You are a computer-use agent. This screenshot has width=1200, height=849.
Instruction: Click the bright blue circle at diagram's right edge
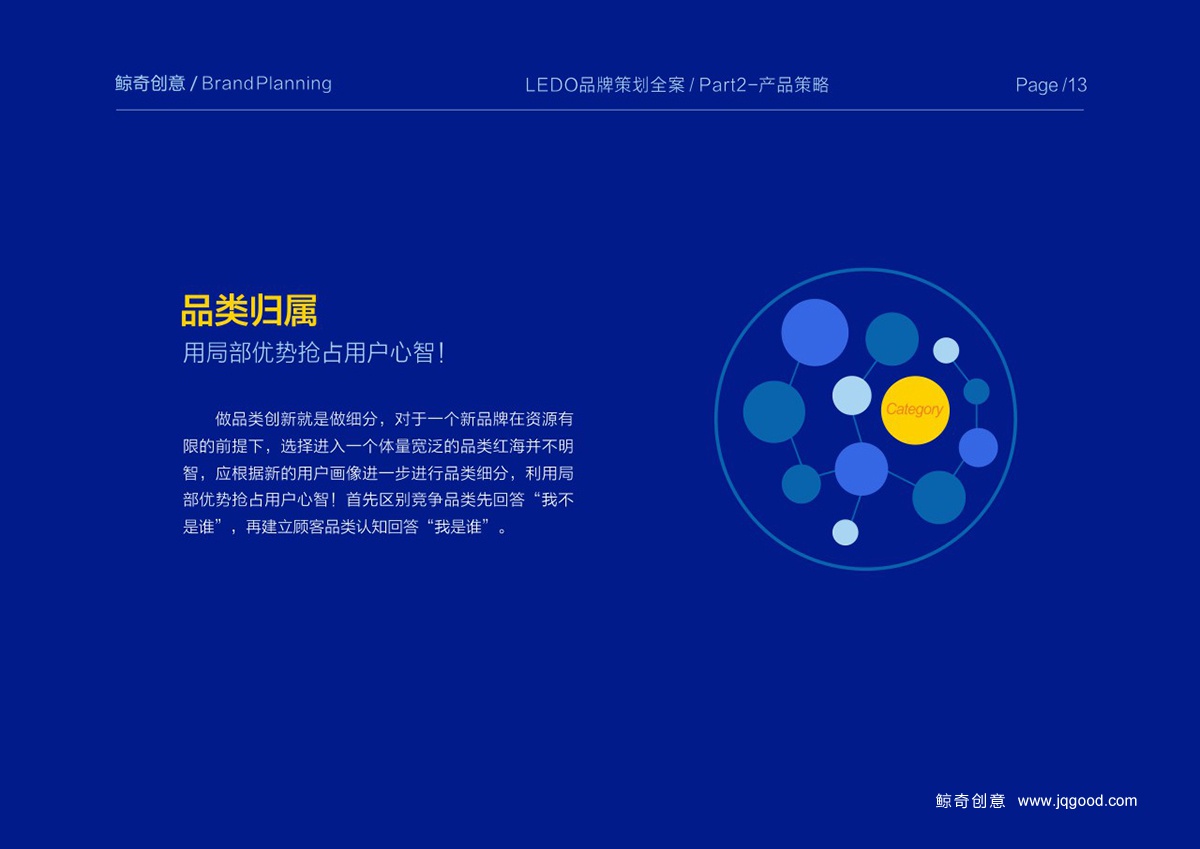(978, 447)
